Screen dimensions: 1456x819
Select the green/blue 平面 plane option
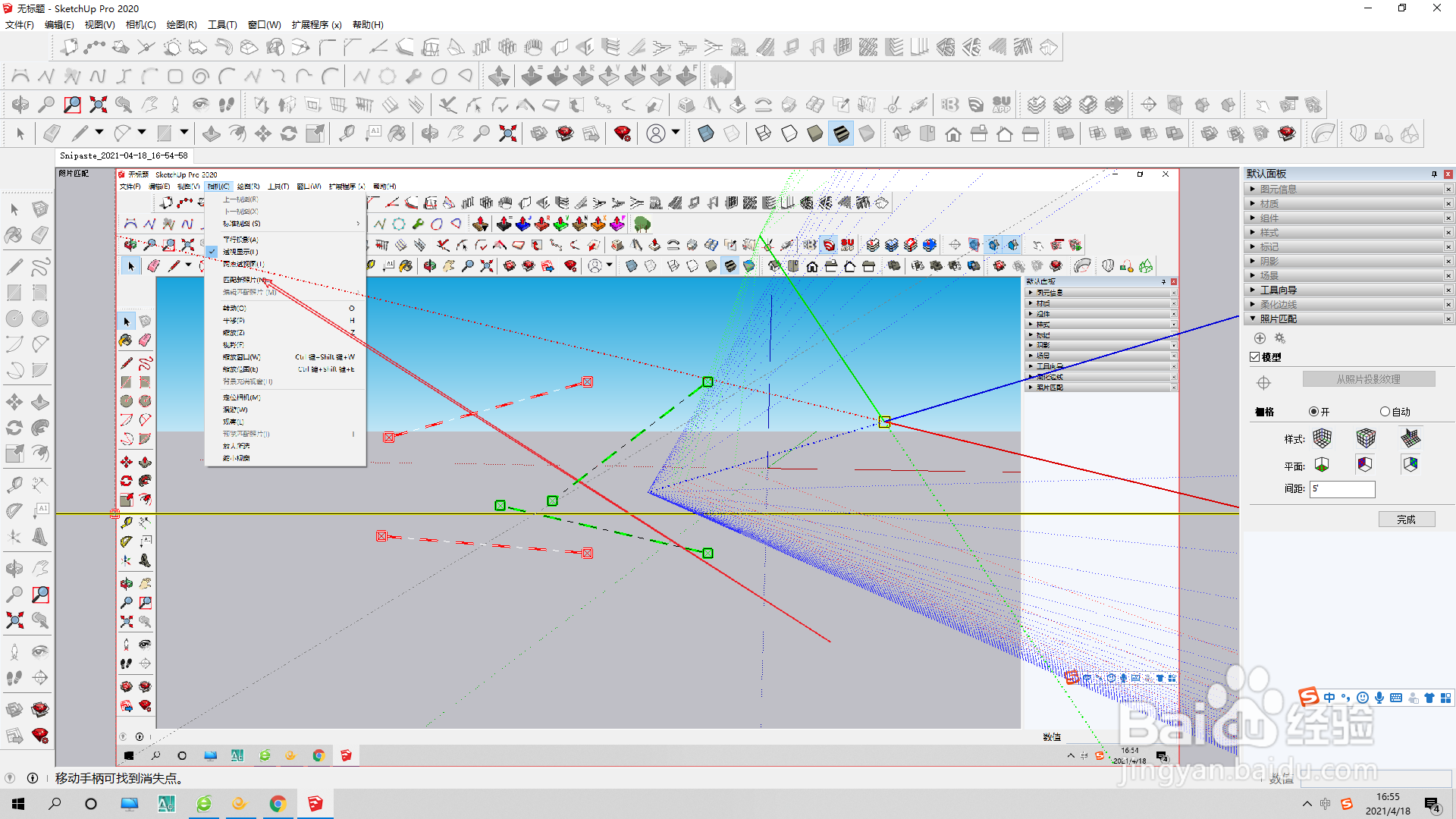pyautogui.click(x=1410, y=464)
